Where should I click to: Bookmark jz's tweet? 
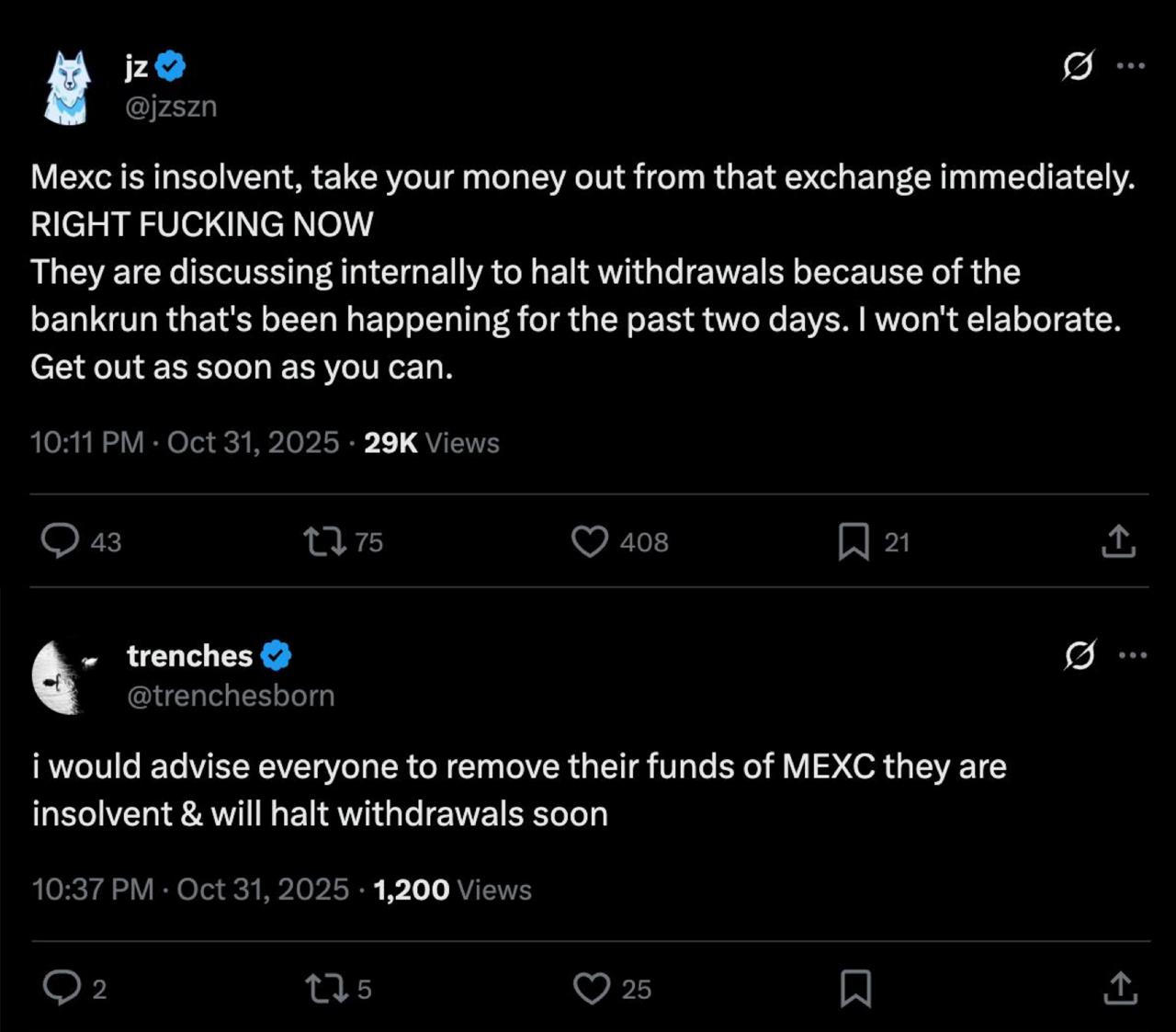click(x=854, y=541)
